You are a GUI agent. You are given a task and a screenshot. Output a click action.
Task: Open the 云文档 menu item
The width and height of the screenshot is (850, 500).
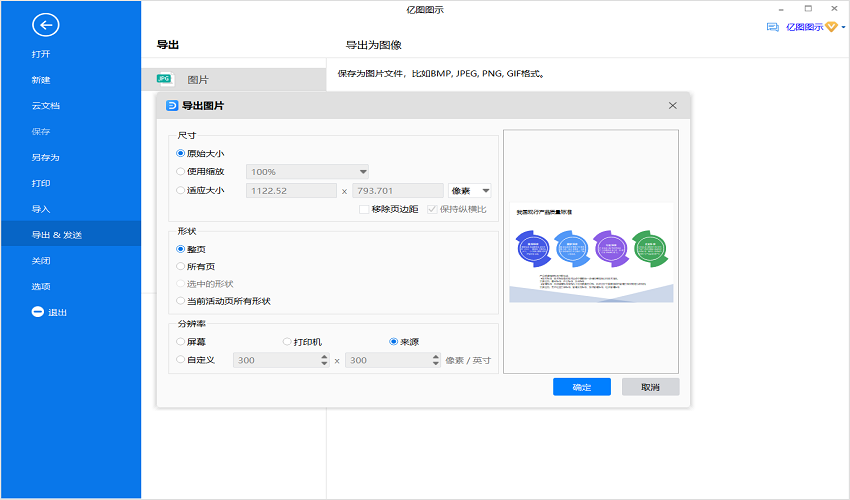(x=46, y=106)
